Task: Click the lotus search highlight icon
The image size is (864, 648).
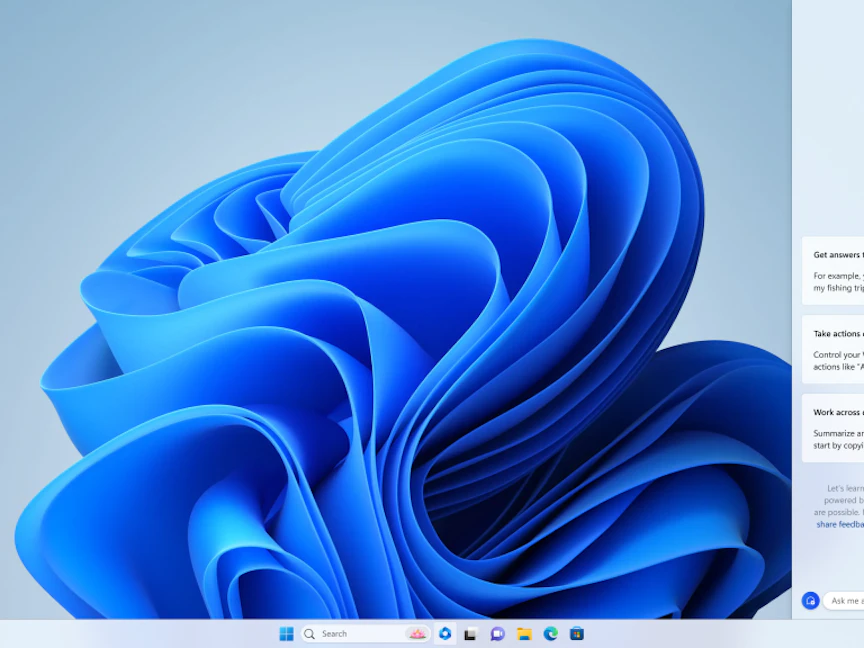Action: pos(415,633)
